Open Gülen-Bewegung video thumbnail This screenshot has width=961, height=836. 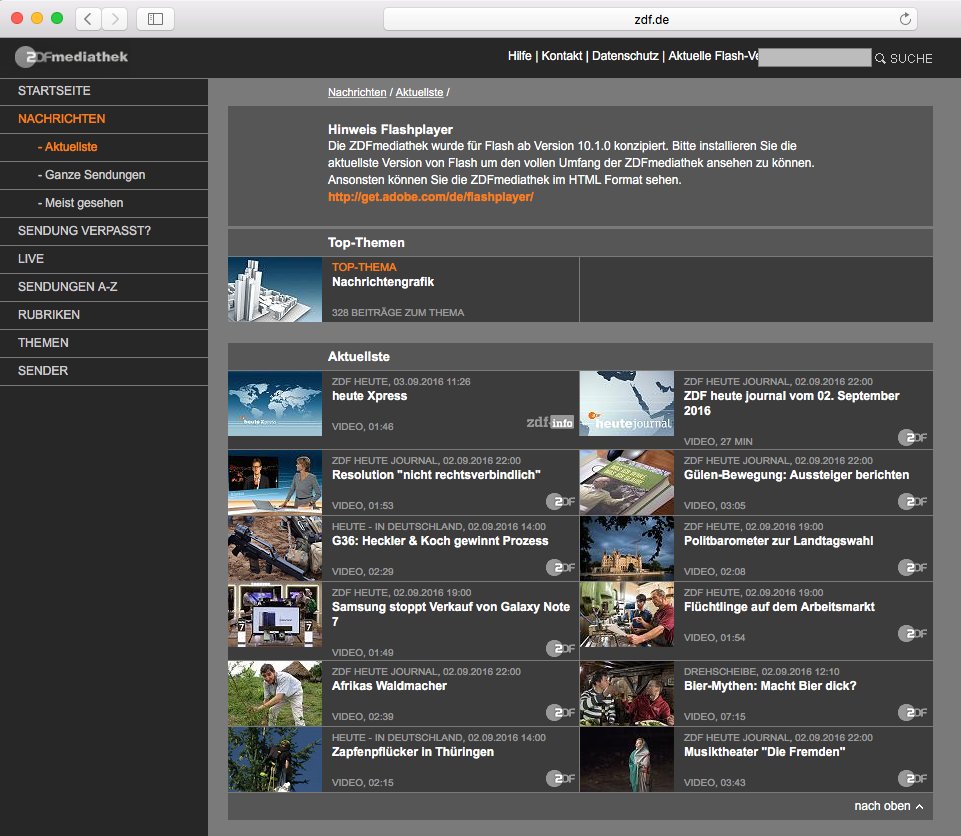pyautogui.click(x=626, y=482)
